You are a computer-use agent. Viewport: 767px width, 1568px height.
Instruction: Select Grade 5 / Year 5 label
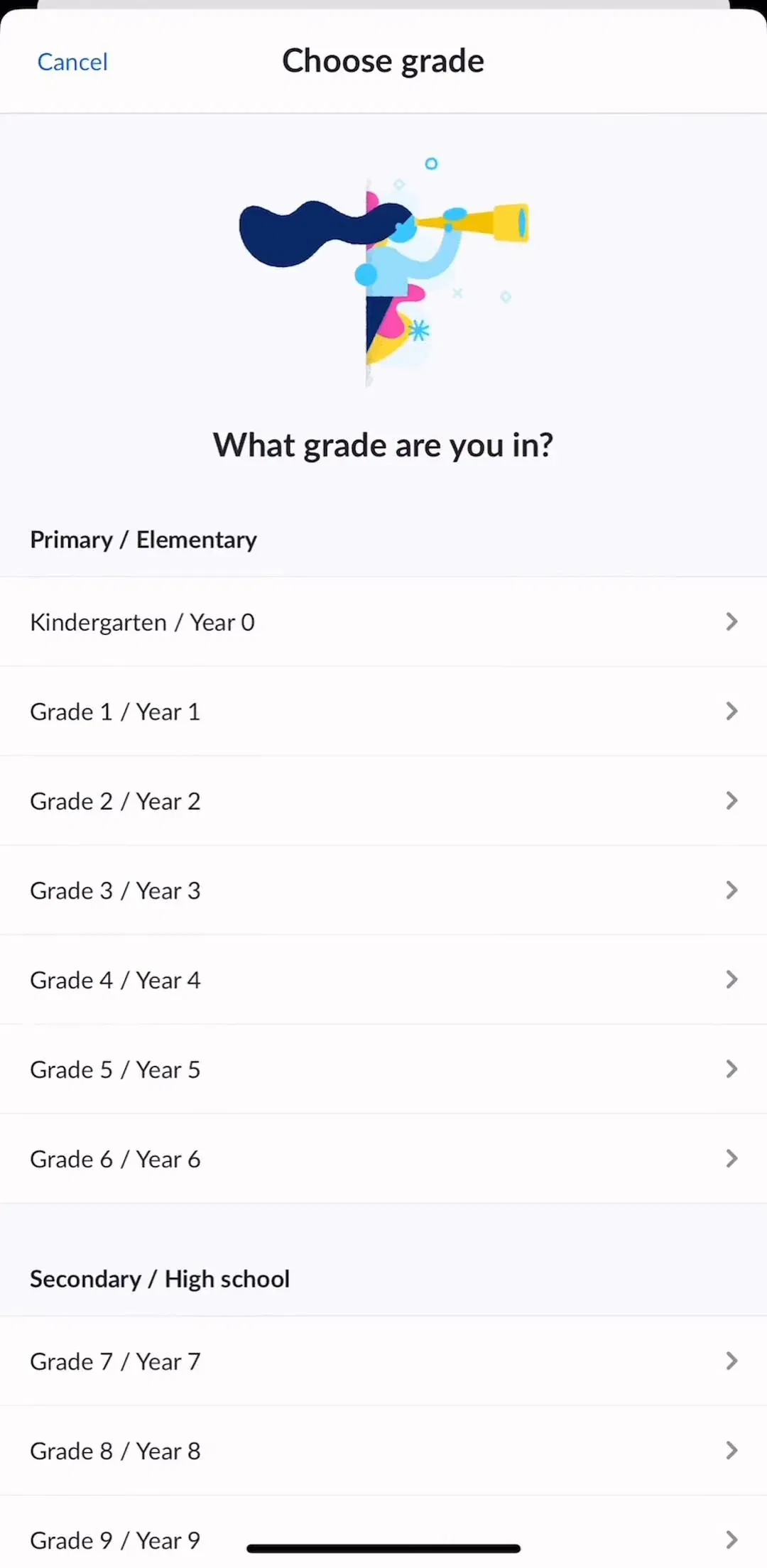[115, 1069]
